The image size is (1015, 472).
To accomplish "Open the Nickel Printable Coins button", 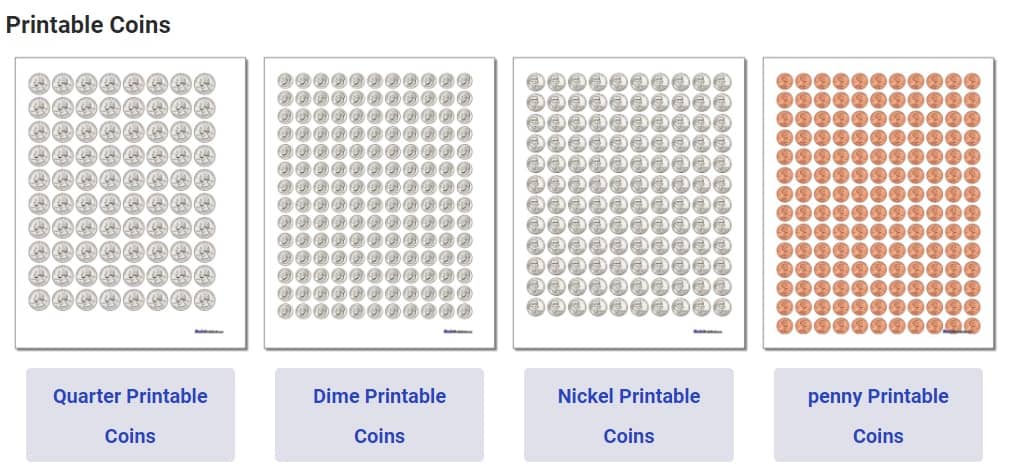I will pyautogui.click(x=629, y=415).
